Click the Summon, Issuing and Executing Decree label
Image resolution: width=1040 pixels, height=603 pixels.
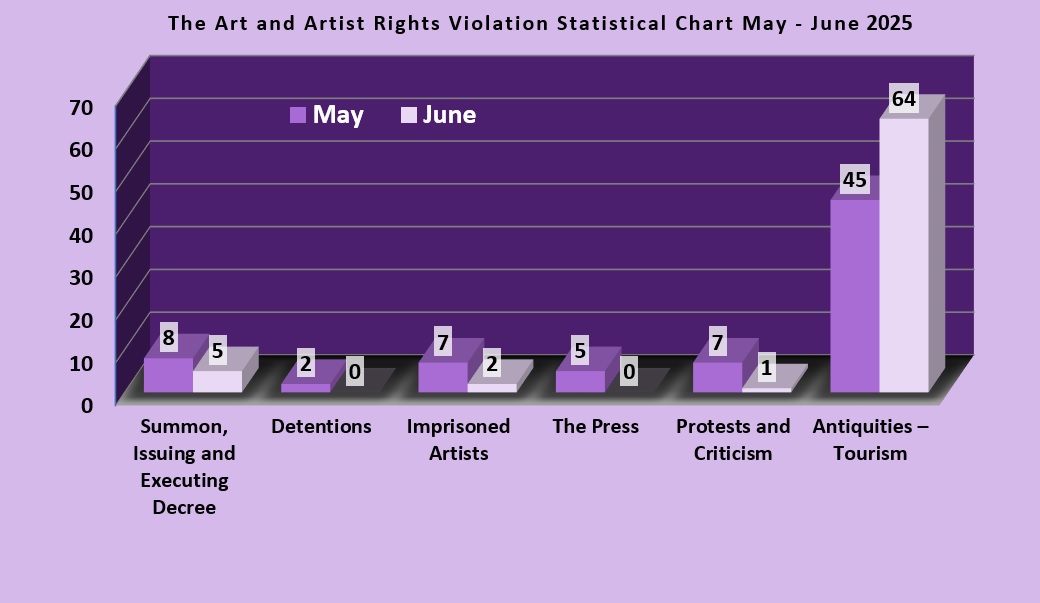(x=184, y=466)
